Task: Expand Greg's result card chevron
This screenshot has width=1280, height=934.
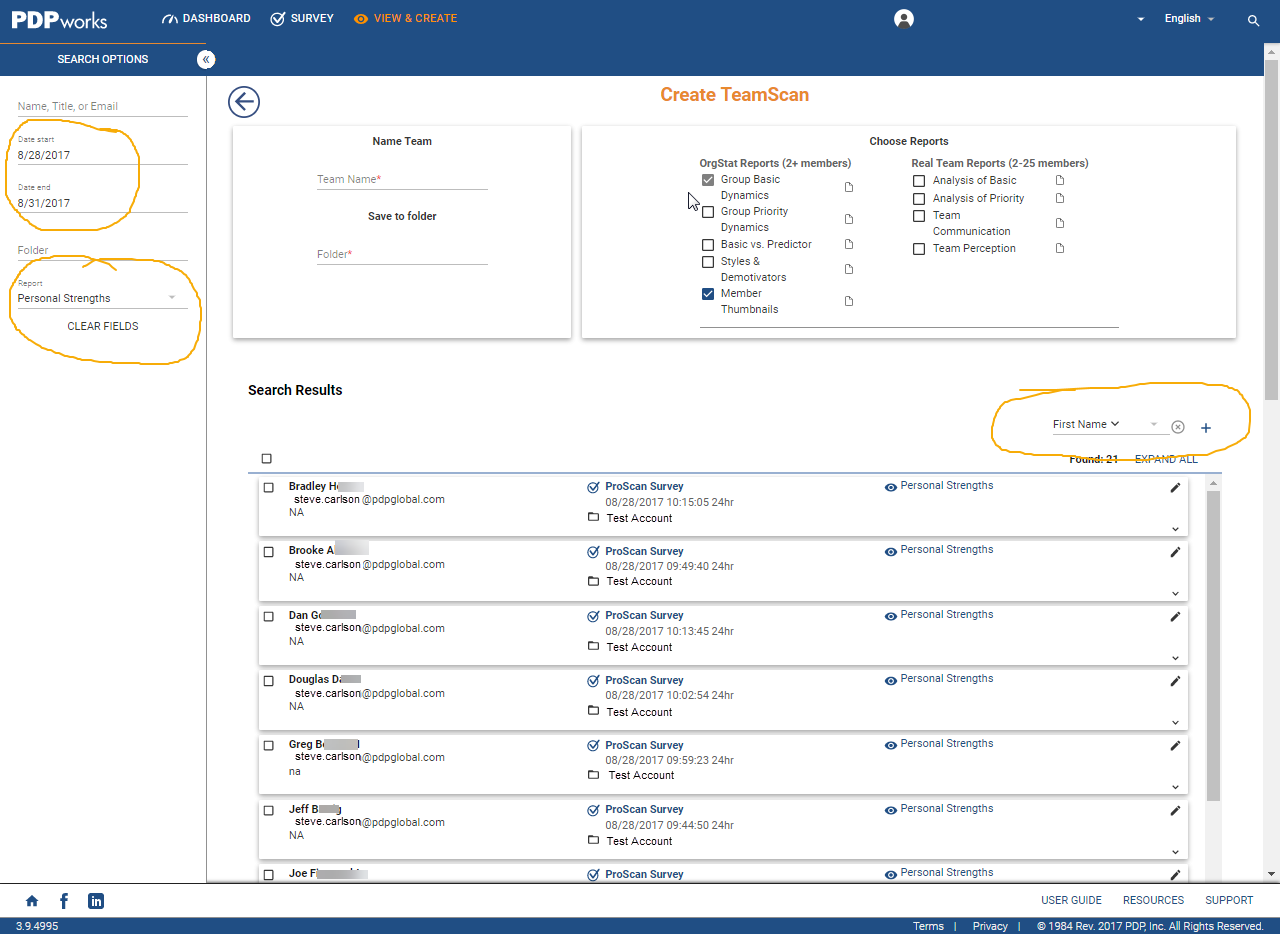Action: [1175, 787]
